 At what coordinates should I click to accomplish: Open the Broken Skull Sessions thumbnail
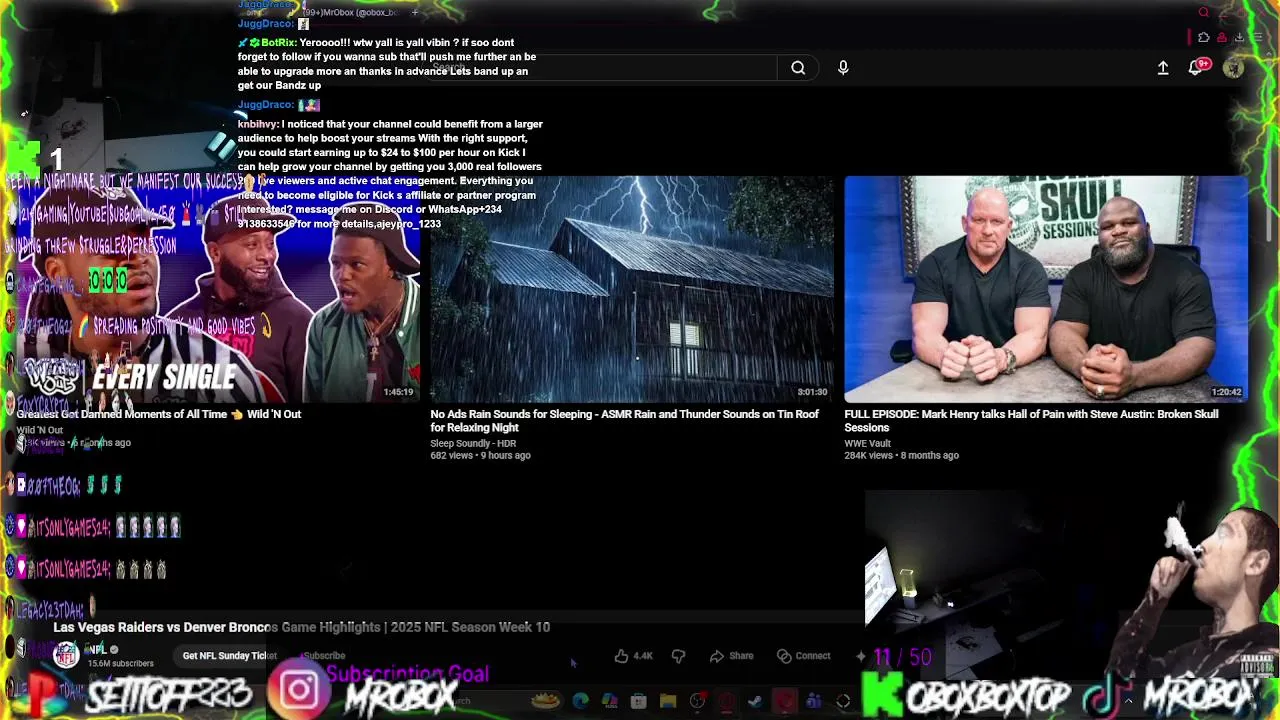coord(1046,289)
